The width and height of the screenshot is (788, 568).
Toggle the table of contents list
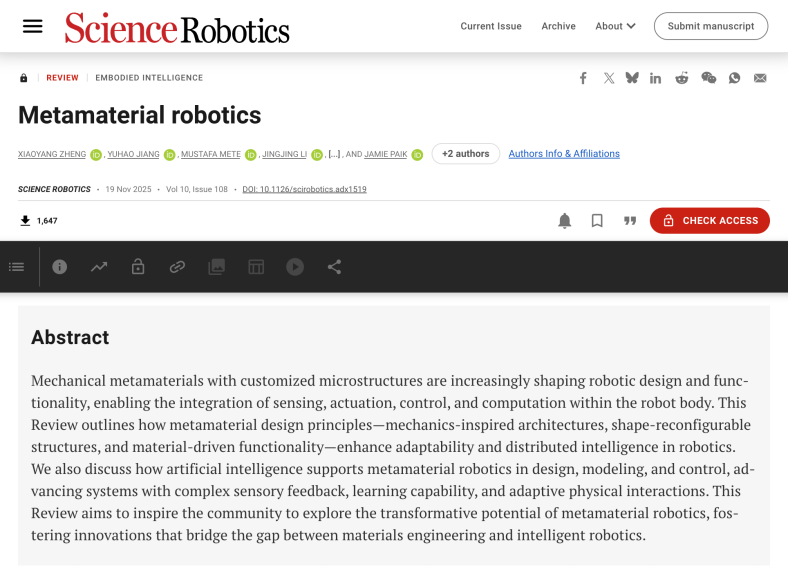[17, 267]
